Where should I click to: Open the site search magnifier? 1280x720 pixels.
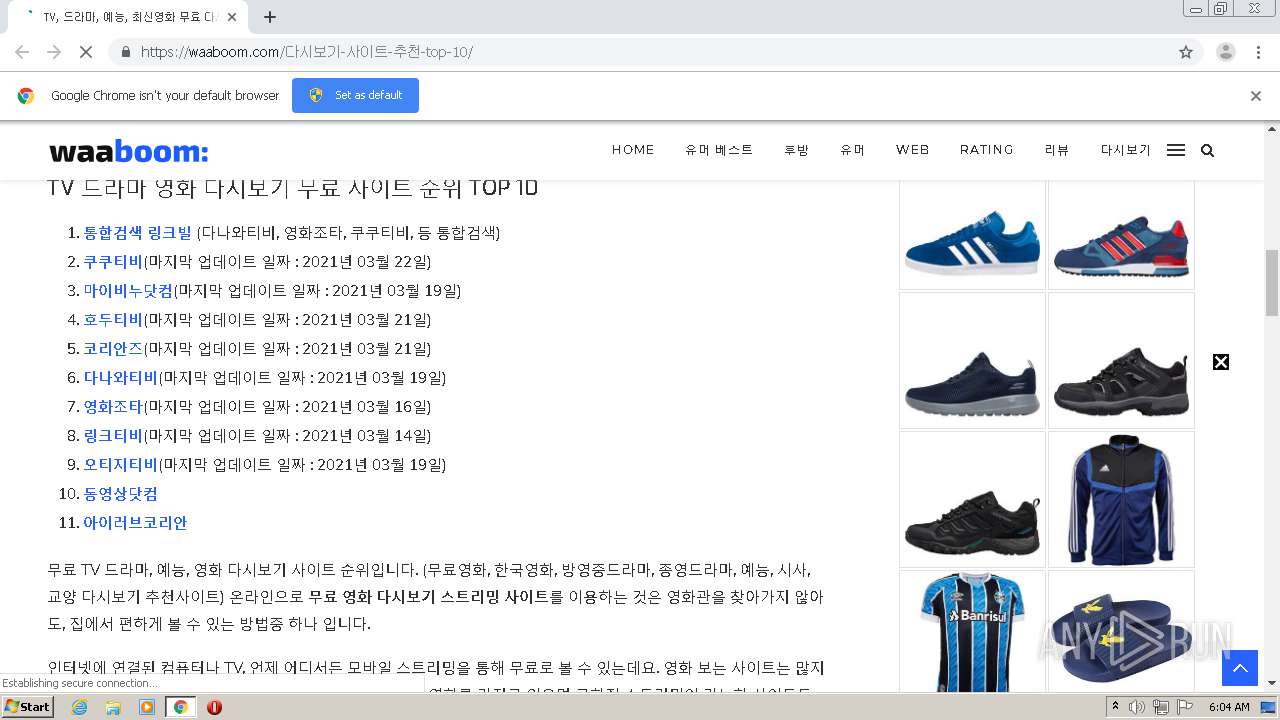coord(1207,150)
